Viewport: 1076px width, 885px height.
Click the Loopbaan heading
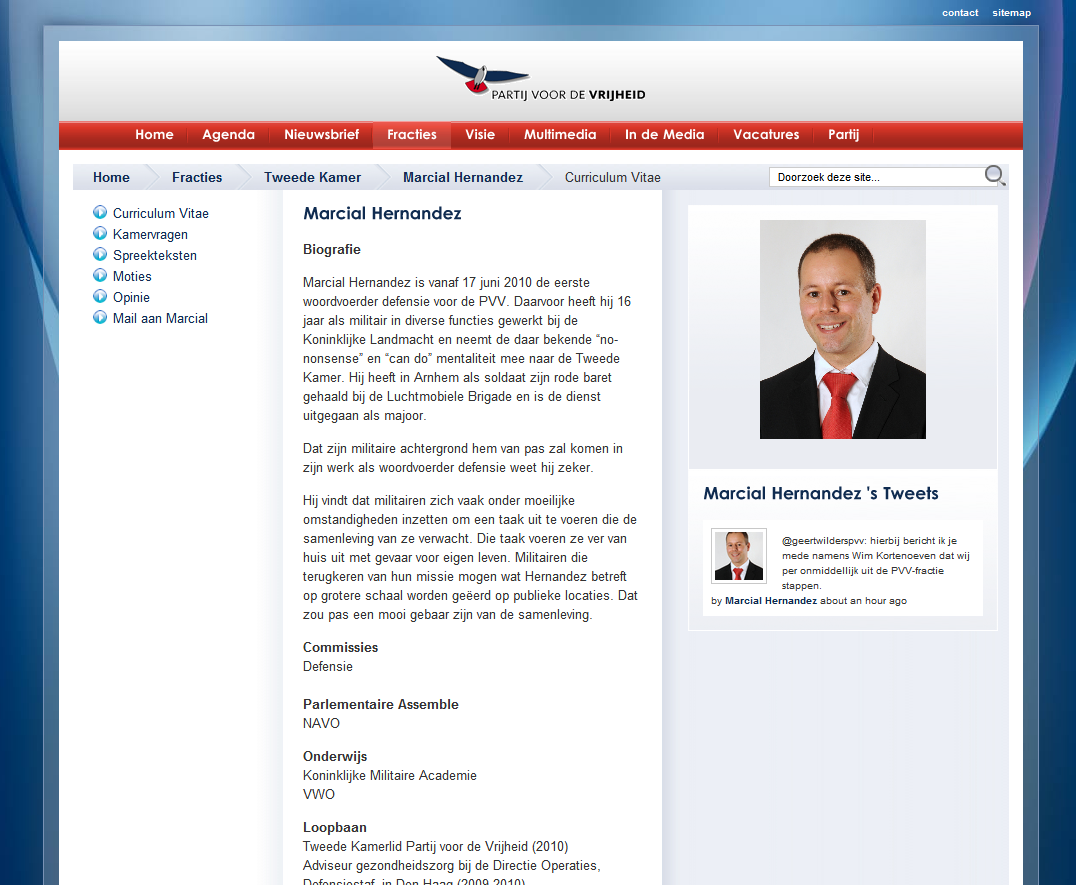(335, 828)
